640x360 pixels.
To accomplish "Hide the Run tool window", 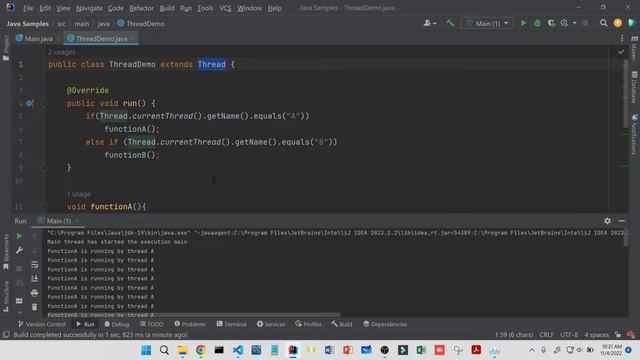I will pos(622,221).
